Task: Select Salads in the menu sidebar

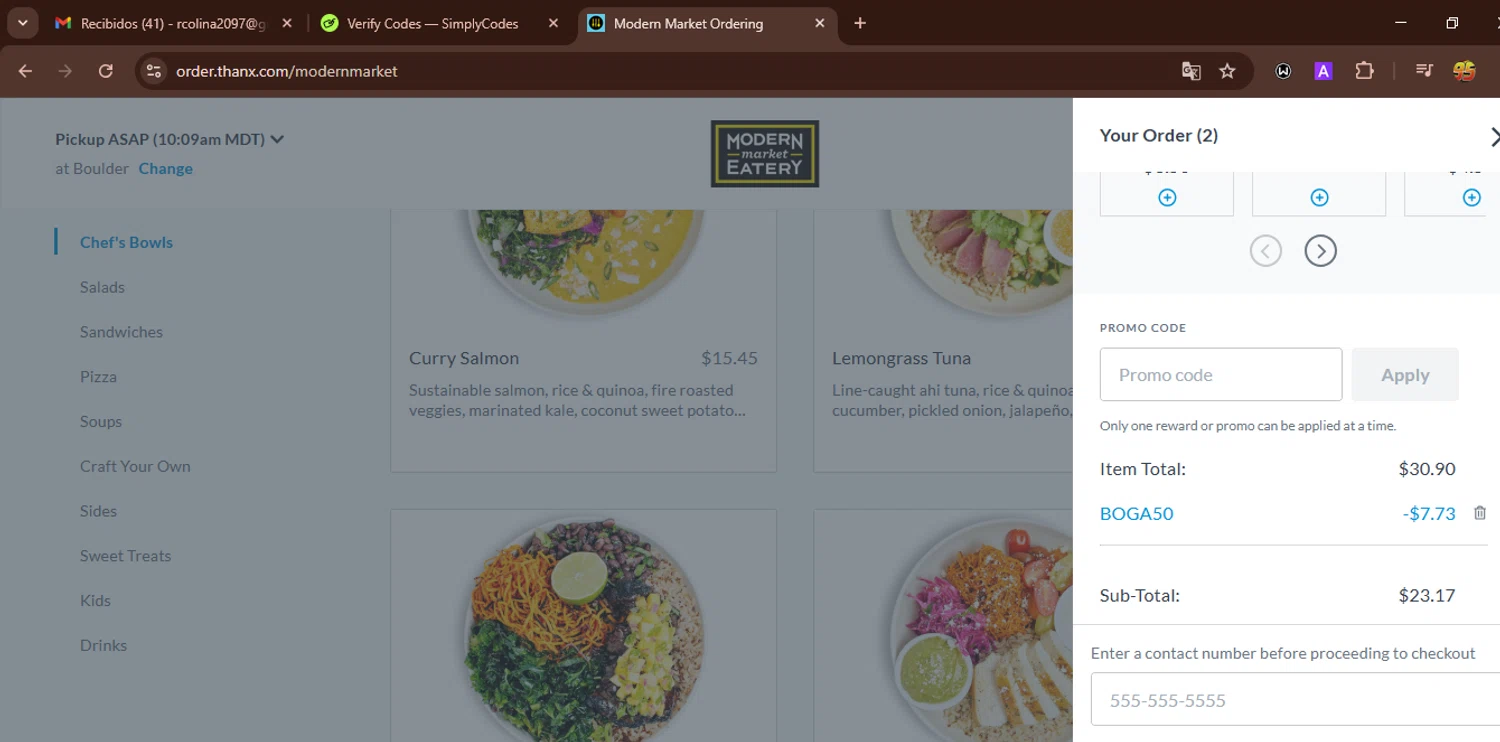Action: [x=102, y=287]
